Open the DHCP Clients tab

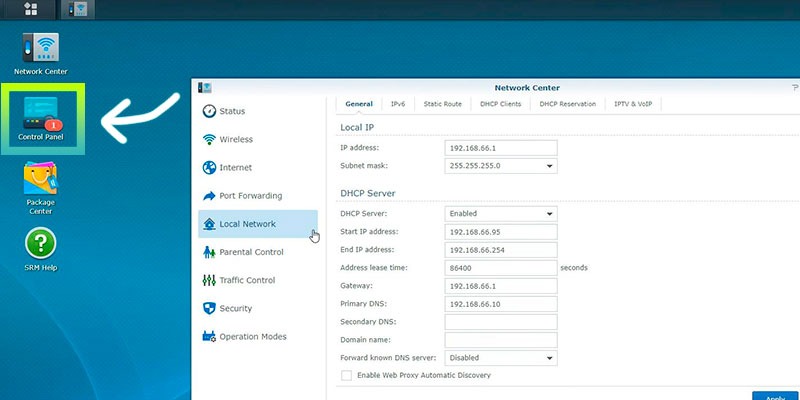click(501, 104)
